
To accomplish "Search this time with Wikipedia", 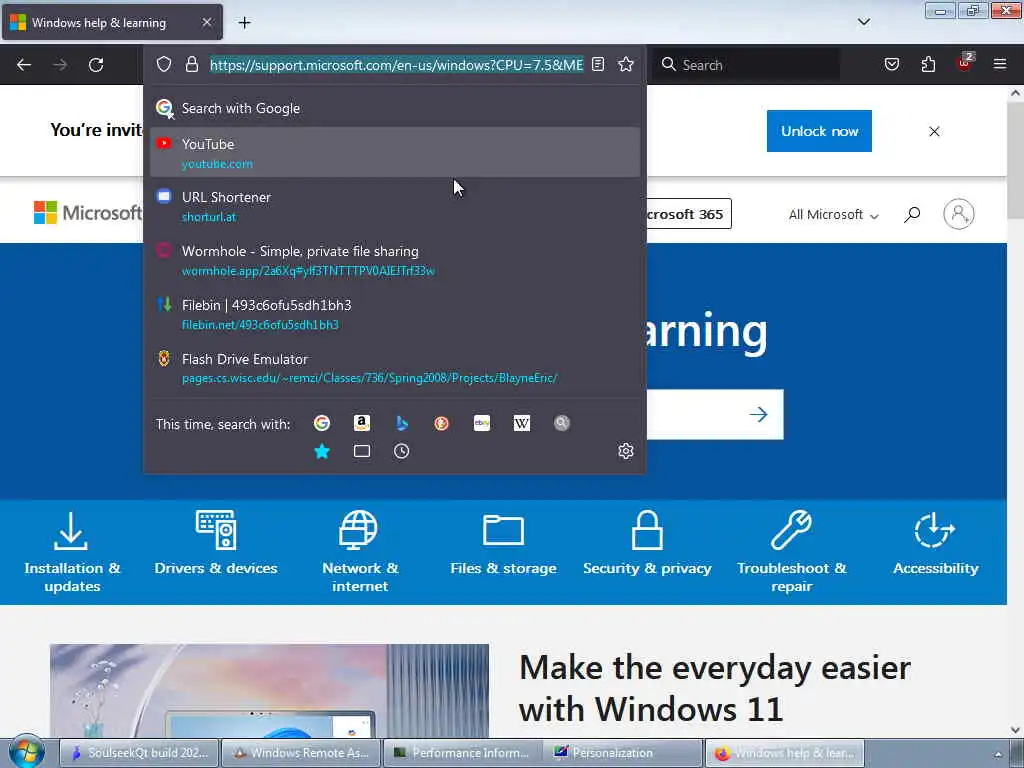I will pos(522,423).
